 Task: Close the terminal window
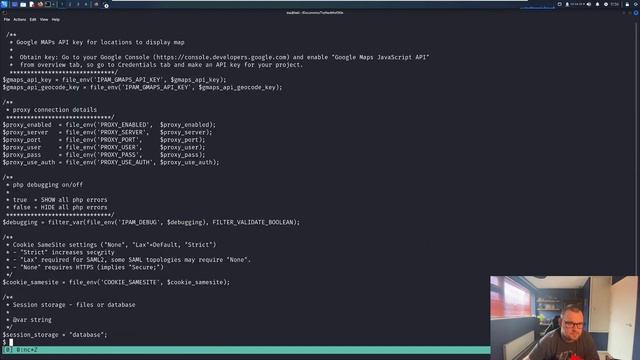(x=636, y=13)
